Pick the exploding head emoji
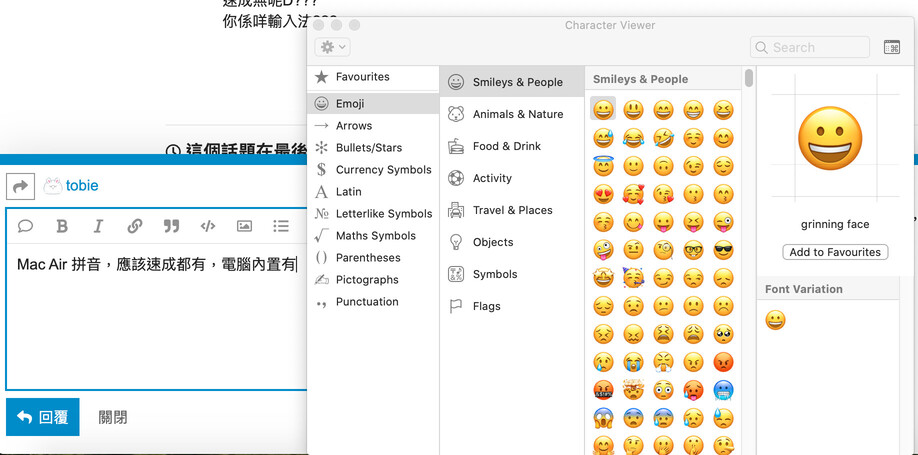The height and width of the screenshot is (455, 918). [x=633, y=390]
